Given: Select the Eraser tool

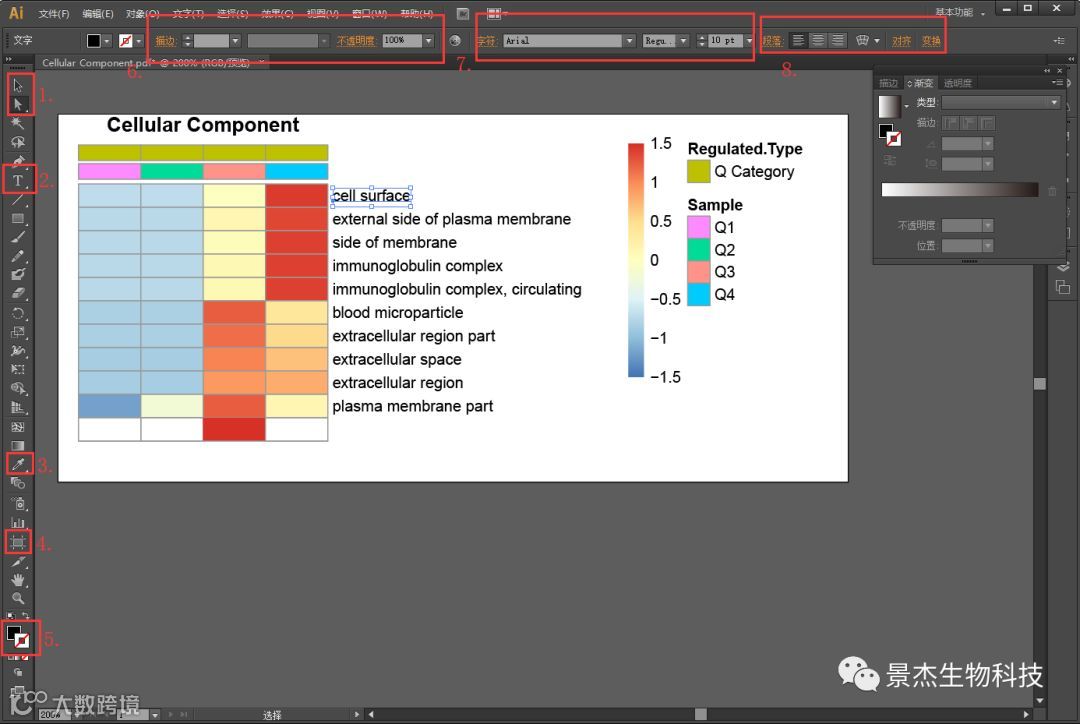Looking at the screenshot, I should click(x=18, y=293).
